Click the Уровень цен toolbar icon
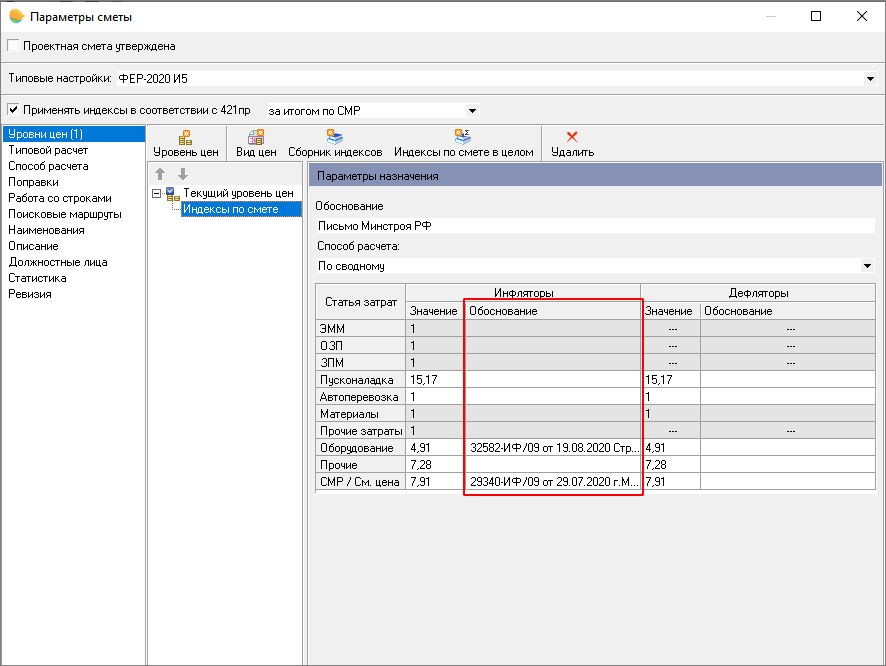Viewport: 886px width, 666px height. click(x=185, y=137)
